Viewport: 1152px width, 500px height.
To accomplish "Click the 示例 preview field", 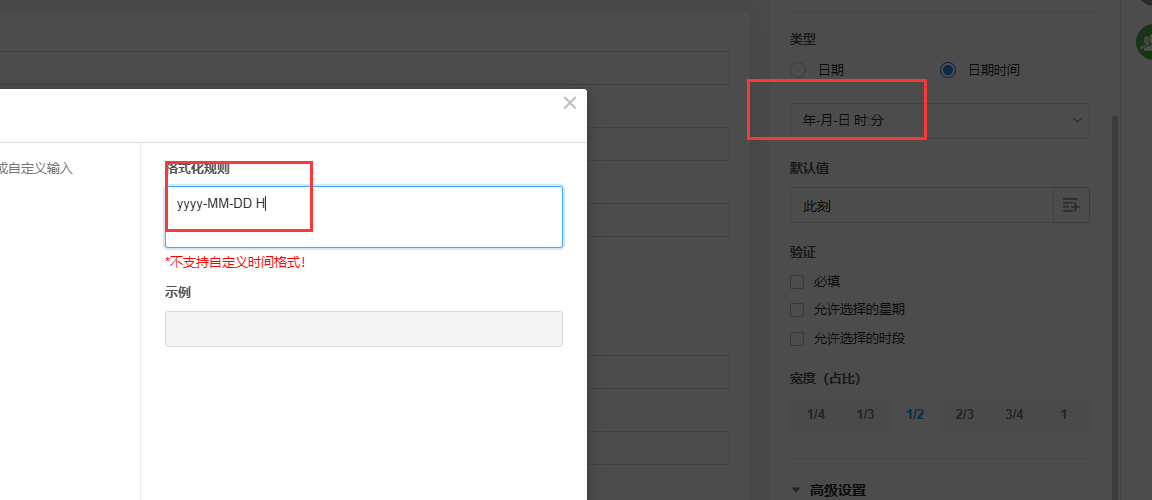I will [364, 329].
